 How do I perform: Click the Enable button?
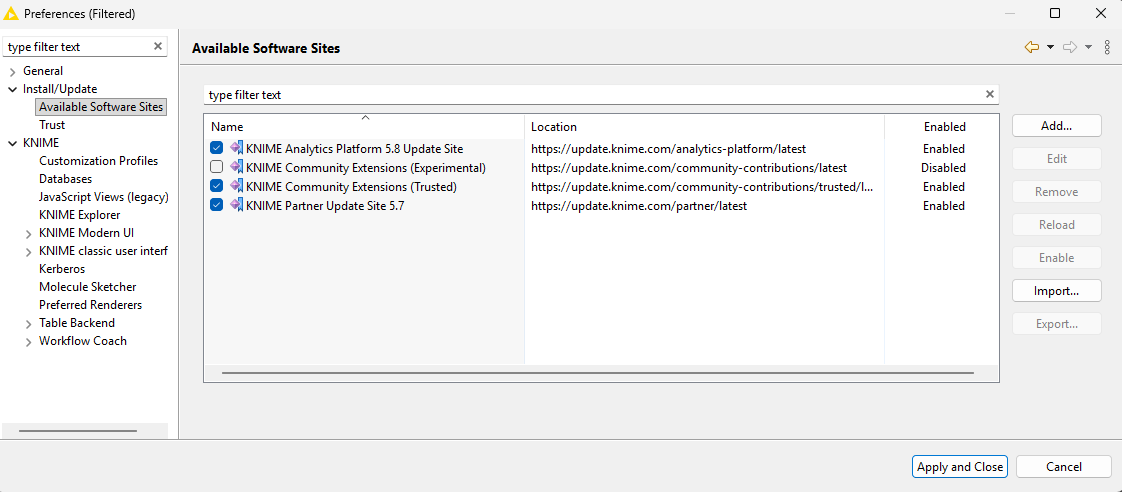click(1056, 257)
